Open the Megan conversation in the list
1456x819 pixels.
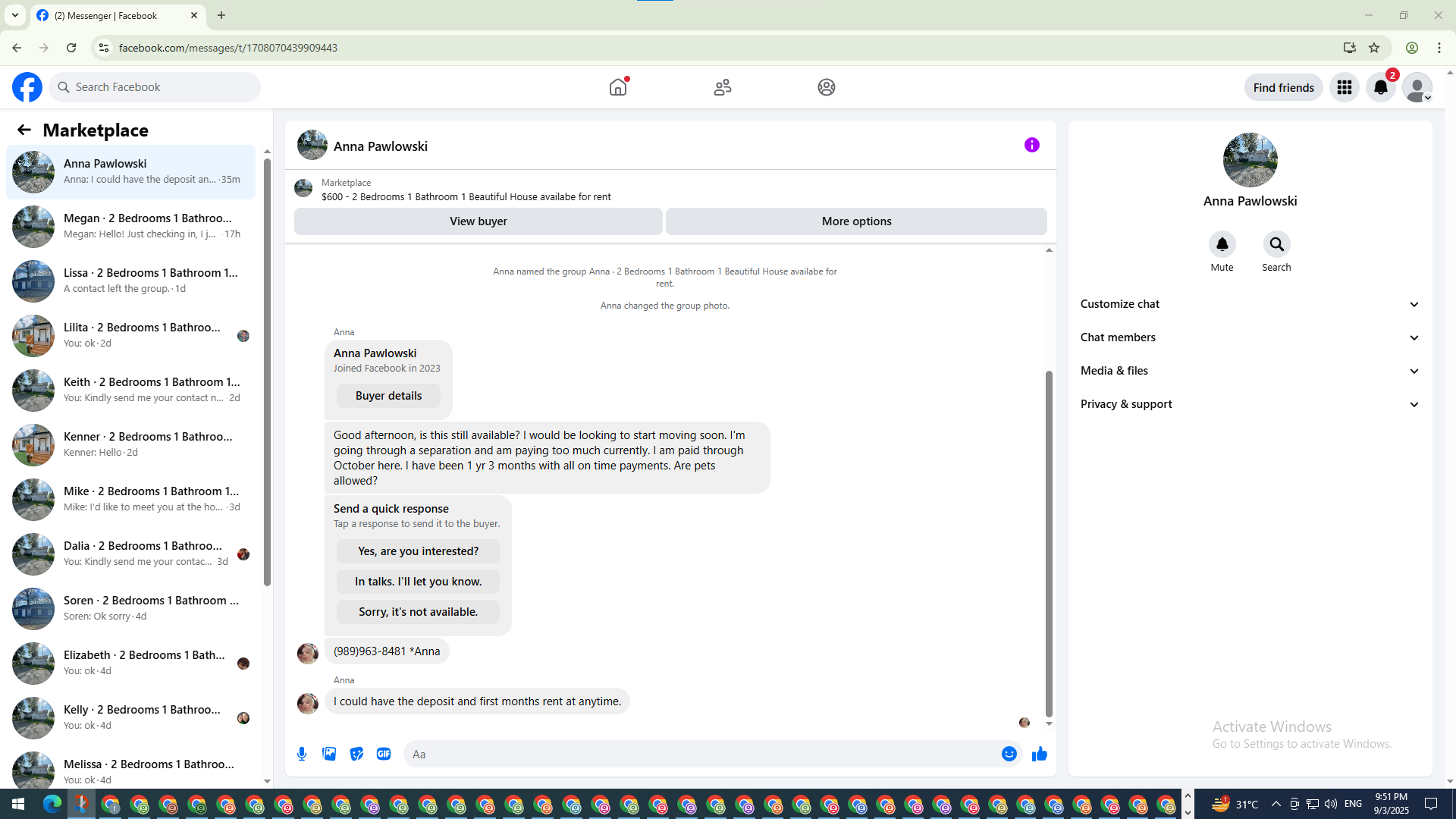pos(131,227)
